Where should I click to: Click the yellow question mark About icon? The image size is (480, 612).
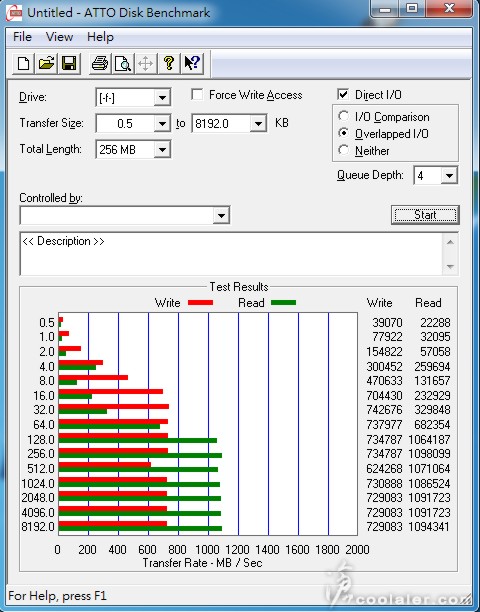coord(169,63)
